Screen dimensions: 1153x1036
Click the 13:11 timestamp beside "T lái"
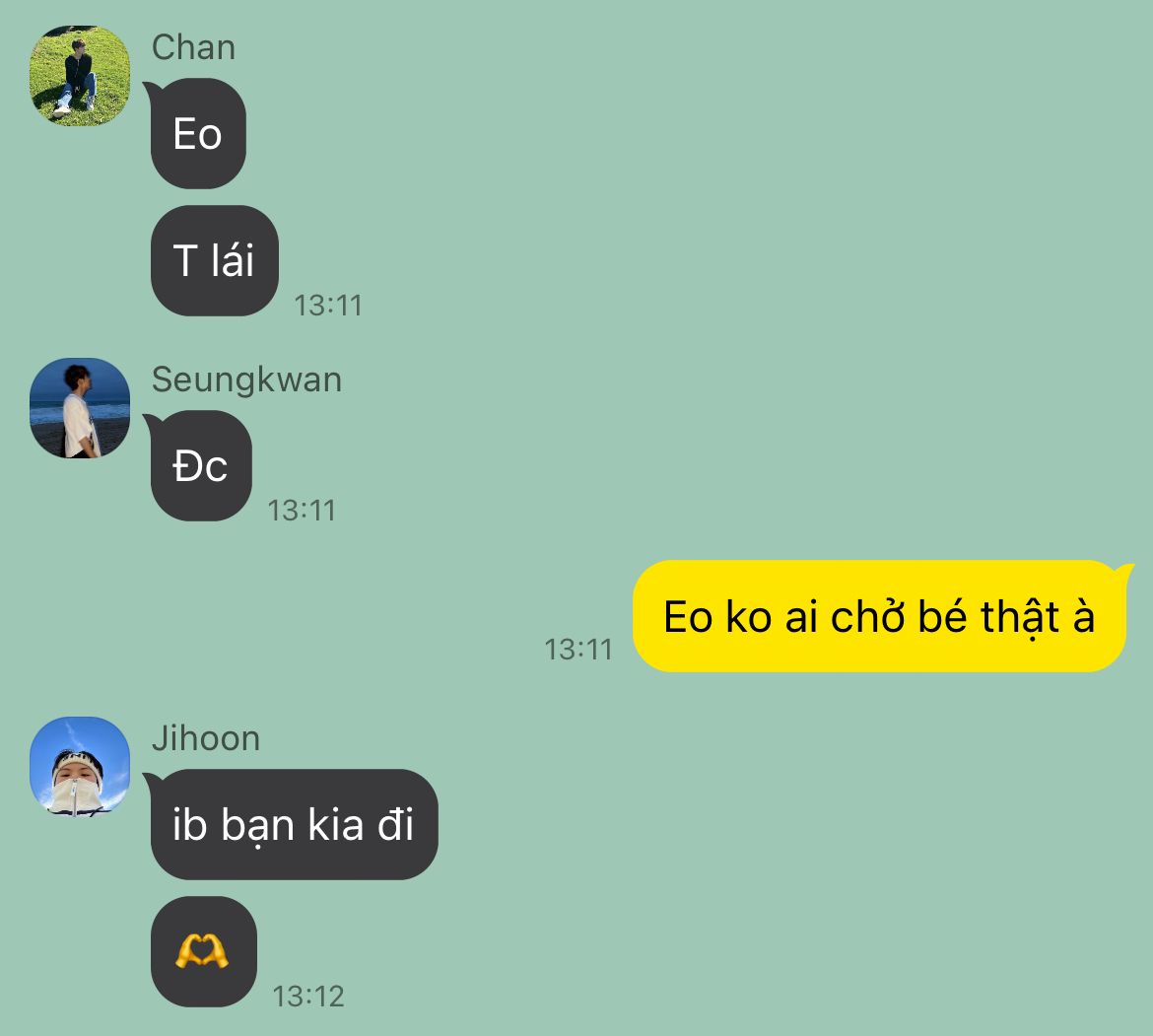pos(329,306)
